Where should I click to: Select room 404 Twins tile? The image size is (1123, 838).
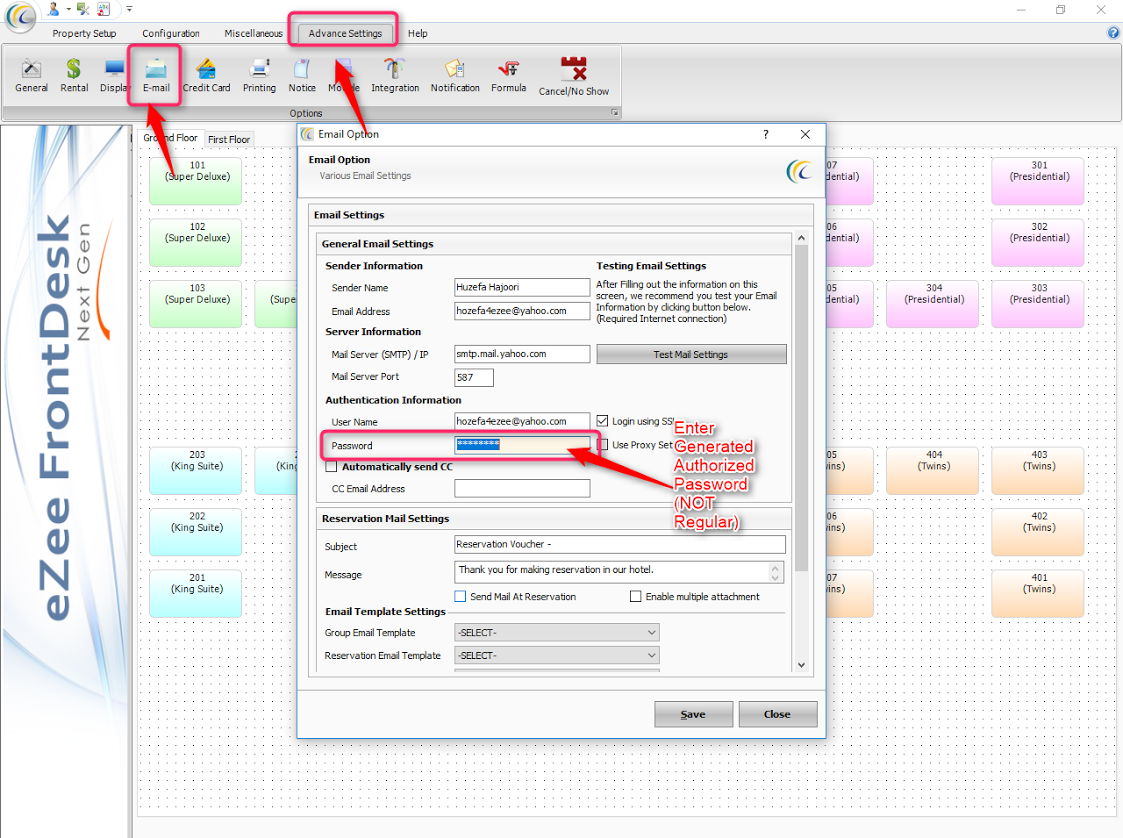[932, 471]
